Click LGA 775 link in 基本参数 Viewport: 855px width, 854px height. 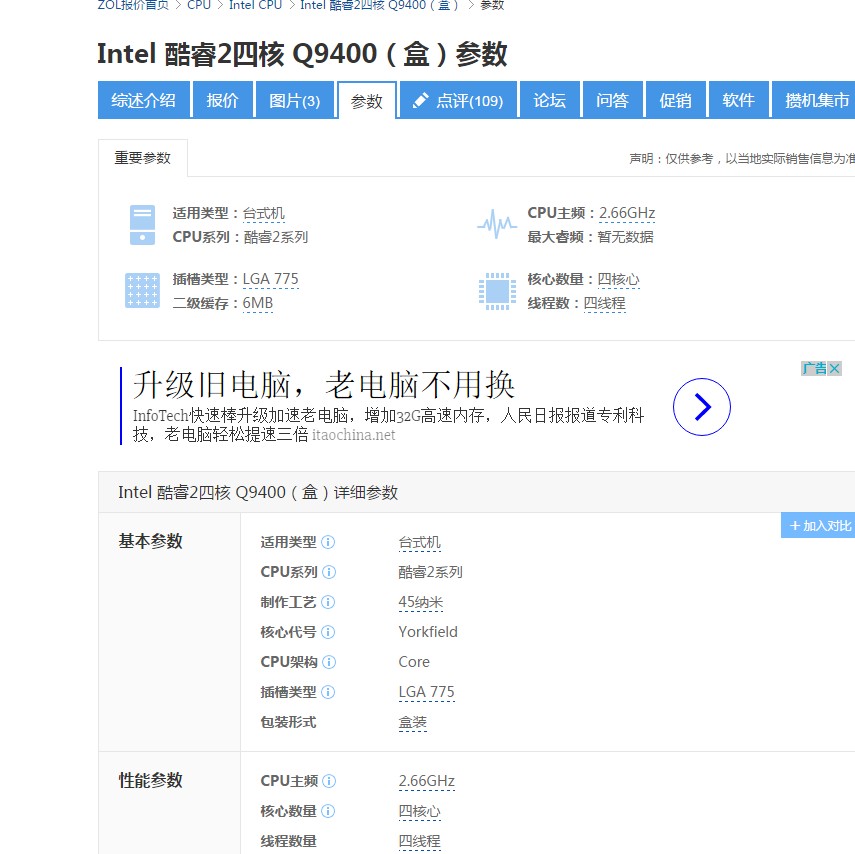pyautogui.click(x=426, y=692)
